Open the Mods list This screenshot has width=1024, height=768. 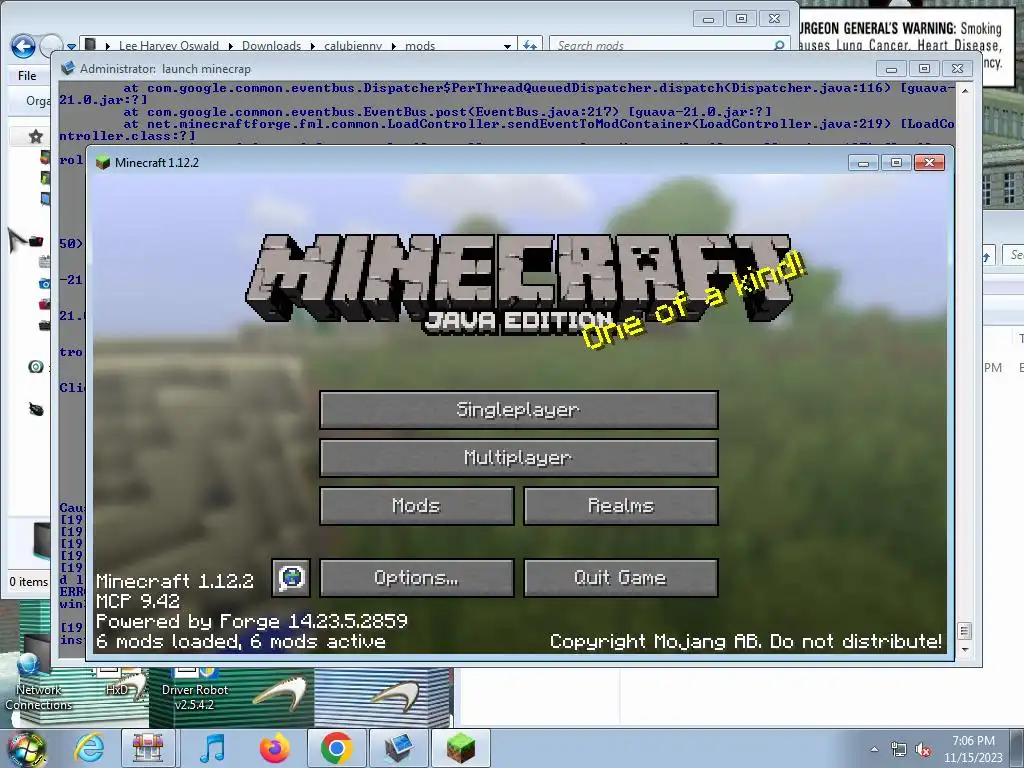pos(417,506)
